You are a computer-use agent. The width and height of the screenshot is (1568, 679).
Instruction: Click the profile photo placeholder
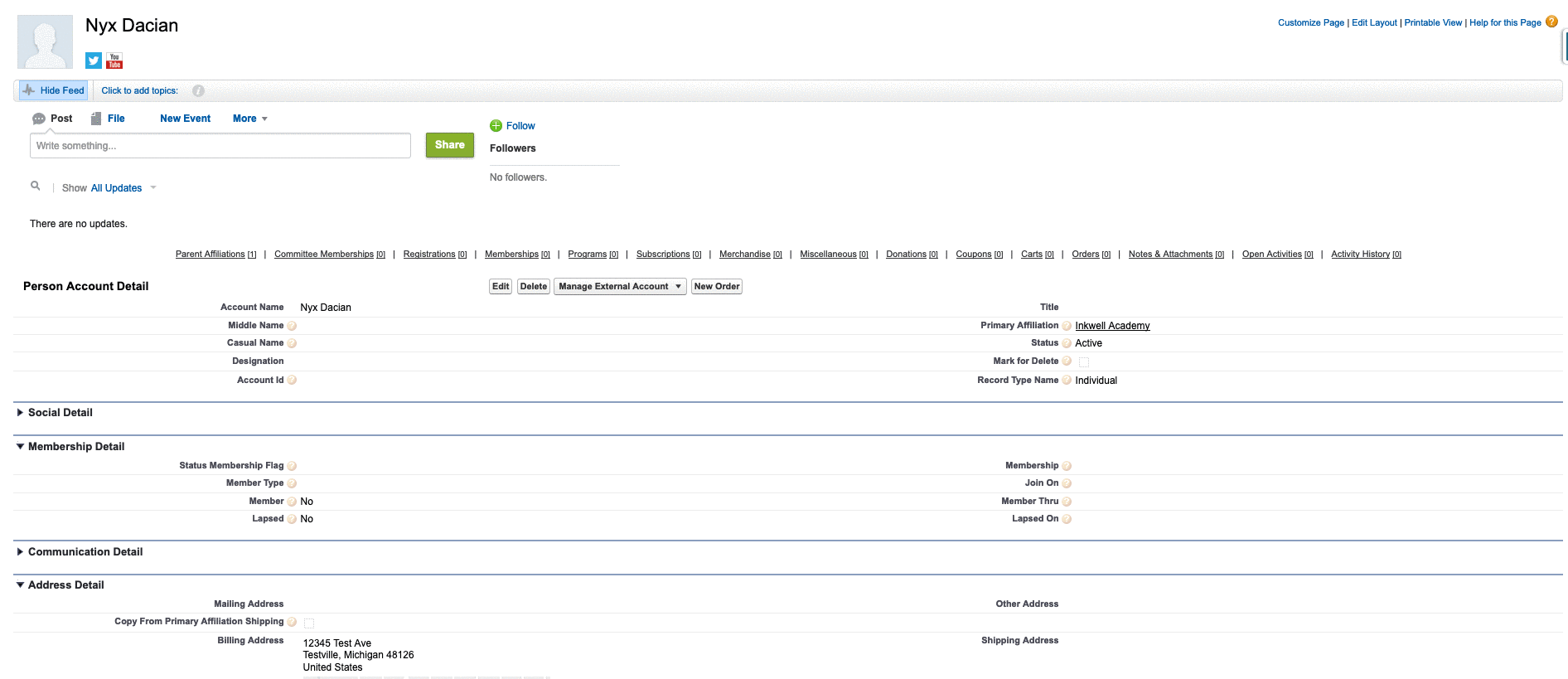[45, 41]
